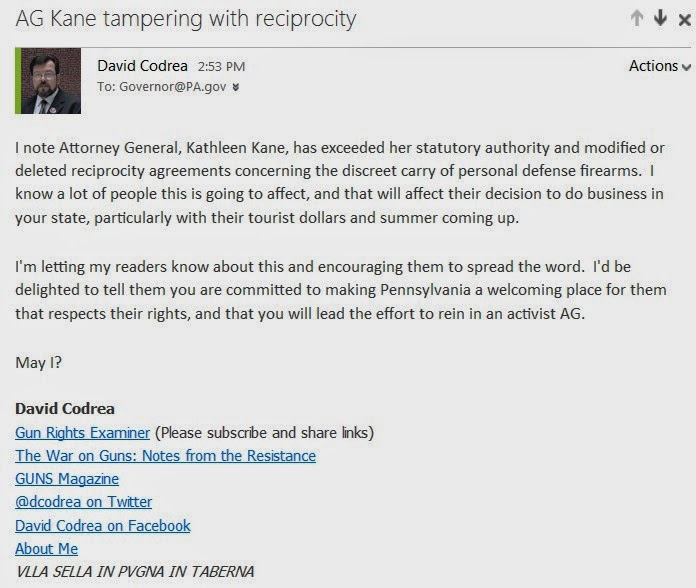This screenshot has height=588, width=696.
Task: Follow the About Me link
Action: 46,548
